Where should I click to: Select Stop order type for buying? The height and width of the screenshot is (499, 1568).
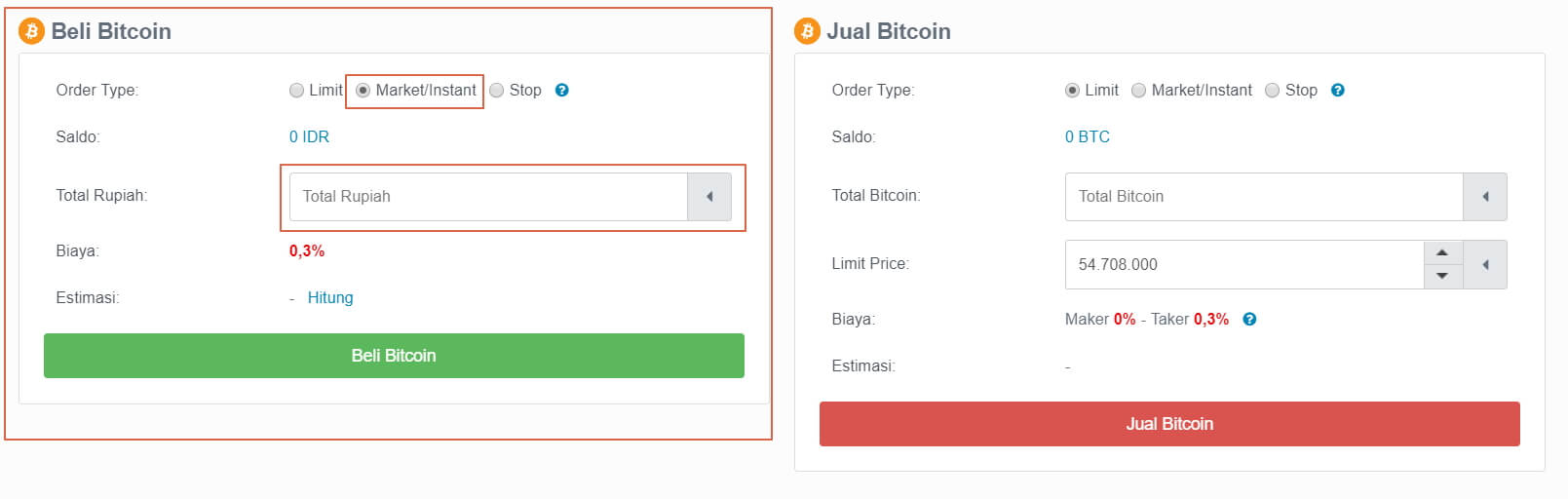click(x=497, y=91)
